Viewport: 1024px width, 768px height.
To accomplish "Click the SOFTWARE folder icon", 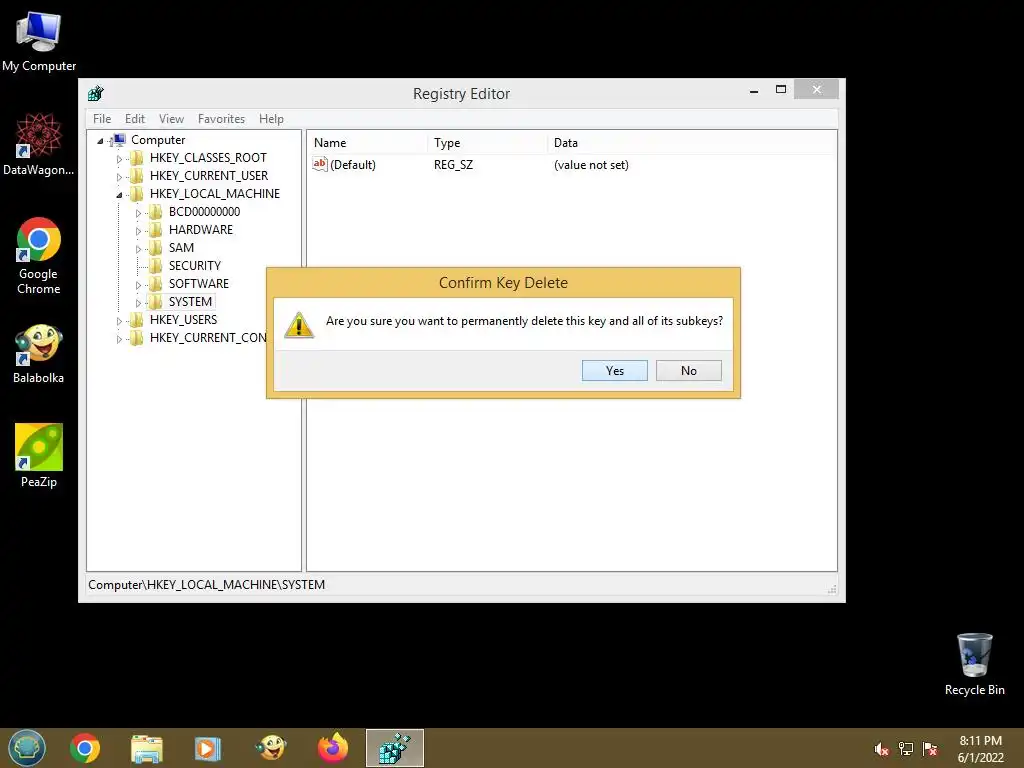I will [x=155, y=283].
